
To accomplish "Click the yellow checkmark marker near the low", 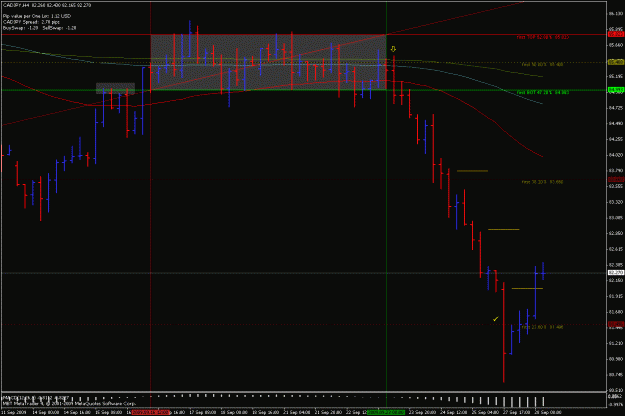I will pyautogui.click(x=495, y=319).
